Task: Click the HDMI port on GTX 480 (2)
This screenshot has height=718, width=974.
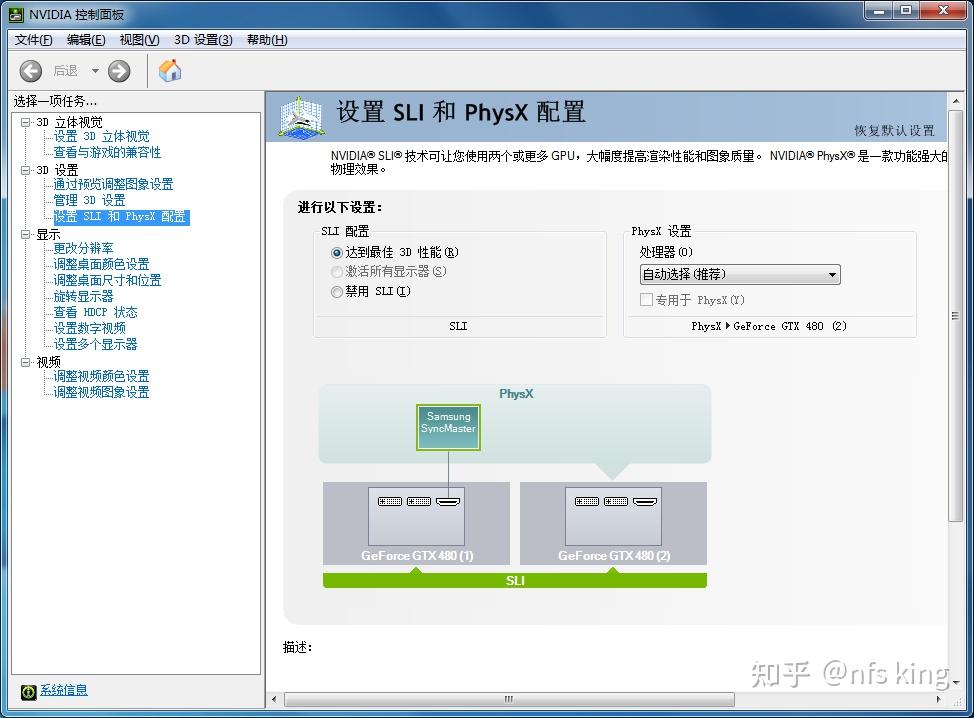Action: click(645, 501)
